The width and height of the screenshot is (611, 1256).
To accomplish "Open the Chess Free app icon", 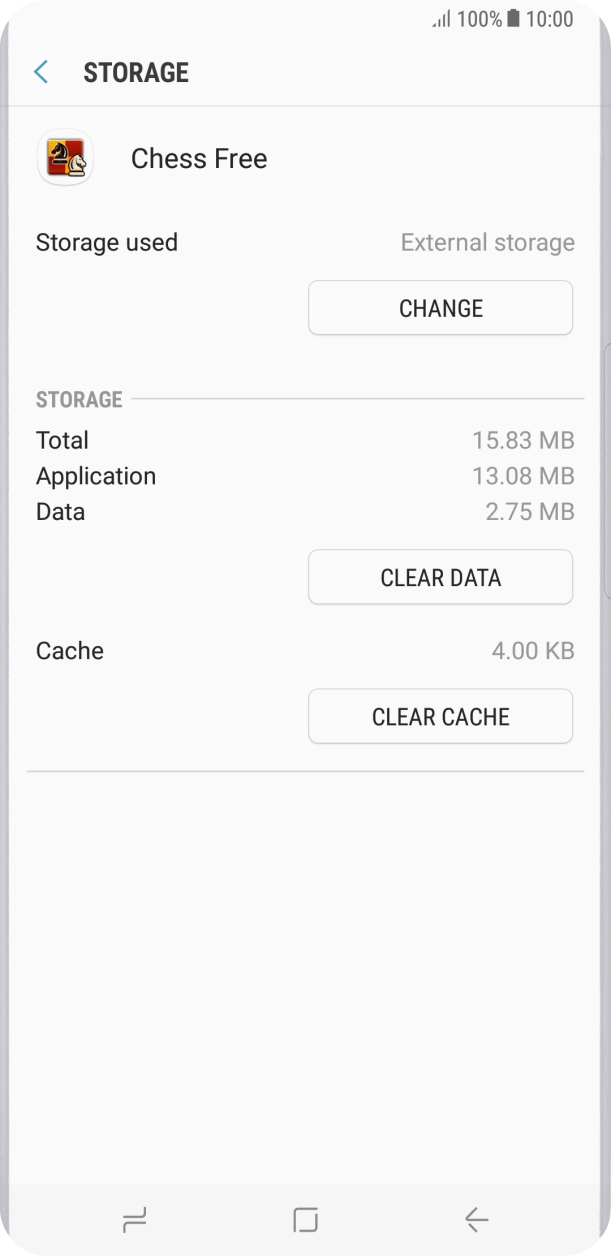I will [64, 158].
